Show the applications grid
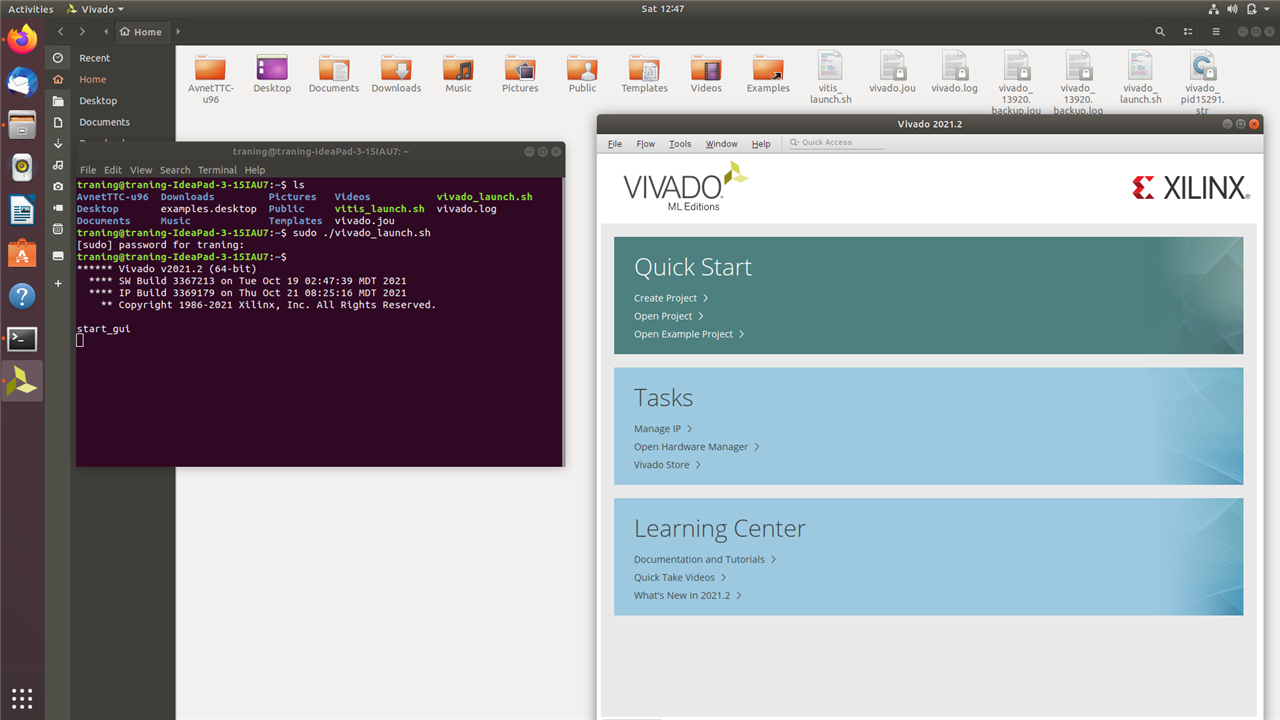 pos(22,697)
